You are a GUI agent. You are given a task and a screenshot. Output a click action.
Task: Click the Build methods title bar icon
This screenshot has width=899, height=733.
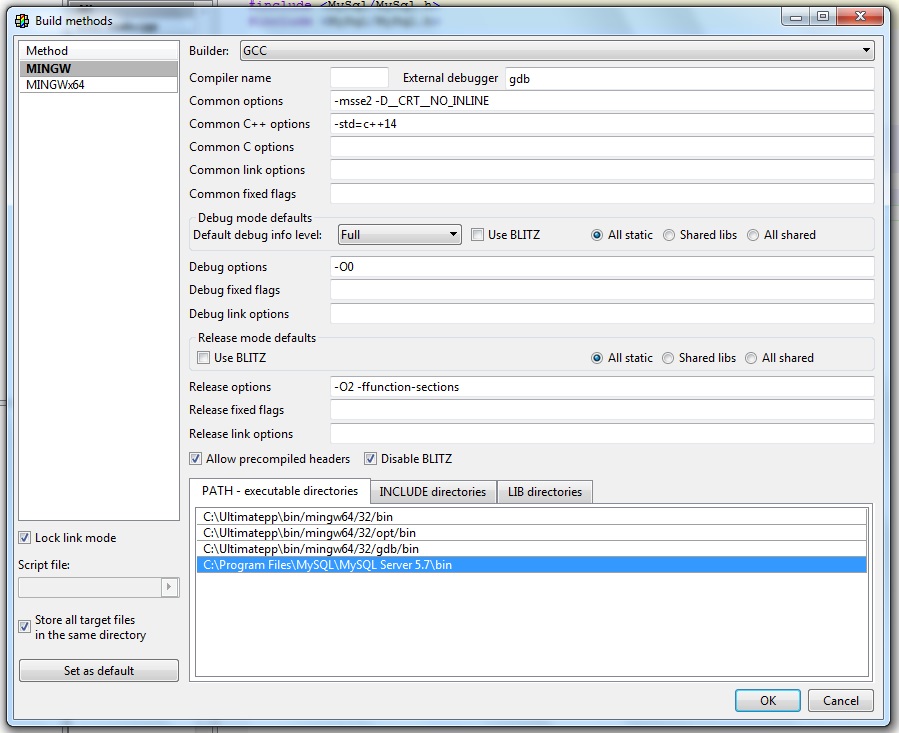(21, 20)
